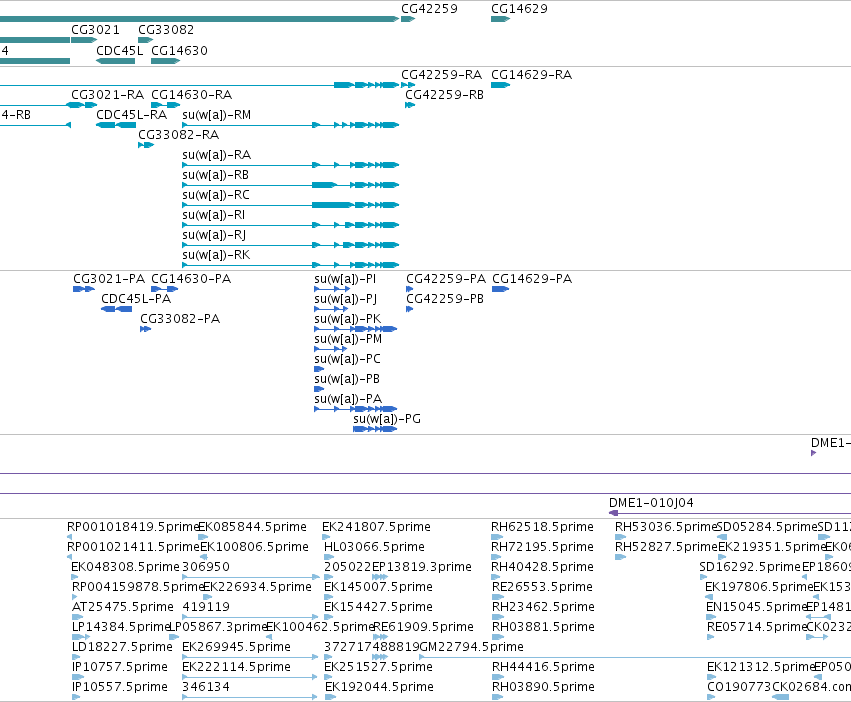Select EST label RE26553.5prime
Screen dimensions: 851x702
click(542, 587)
